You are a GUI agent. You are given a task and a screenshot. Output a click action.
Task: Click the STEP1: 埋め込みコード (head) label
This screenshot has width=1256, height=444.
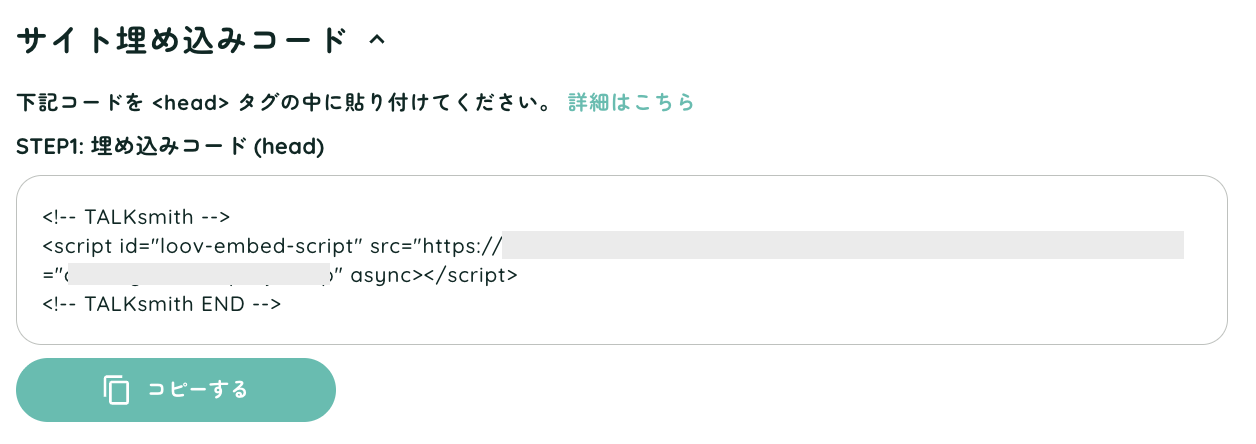tap(170, 147)
